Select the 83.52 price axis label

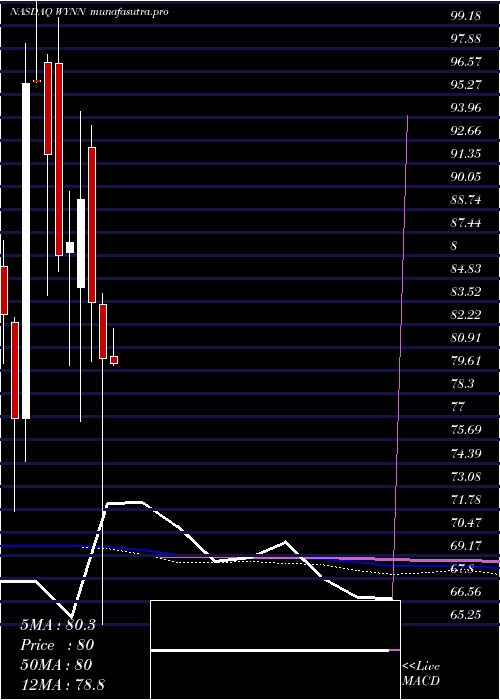click(465, 292)
